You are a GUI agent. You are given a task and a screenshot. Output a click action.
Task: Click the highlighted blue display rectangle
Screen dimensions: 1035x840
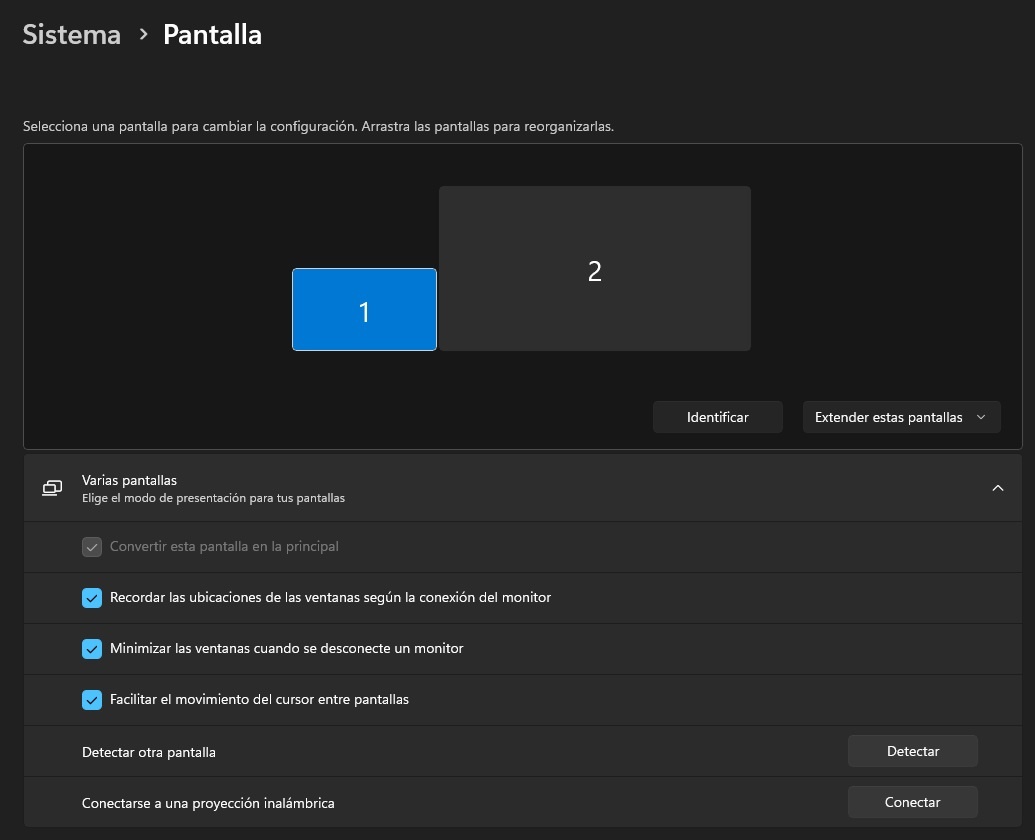364,309
